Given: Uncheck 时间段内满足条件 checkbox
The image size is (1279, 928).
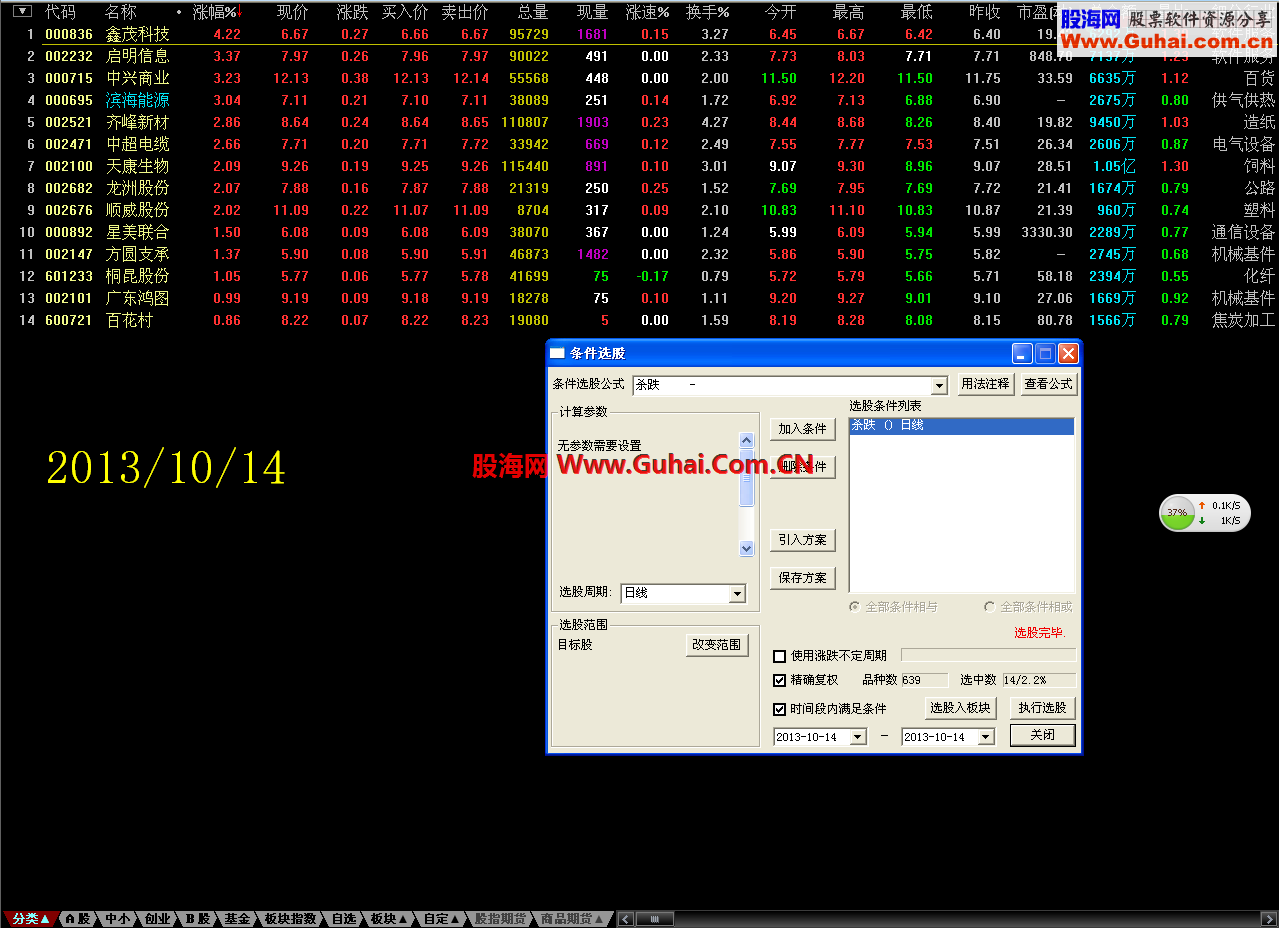Looking at the screenshot, I should coord(780,709).
